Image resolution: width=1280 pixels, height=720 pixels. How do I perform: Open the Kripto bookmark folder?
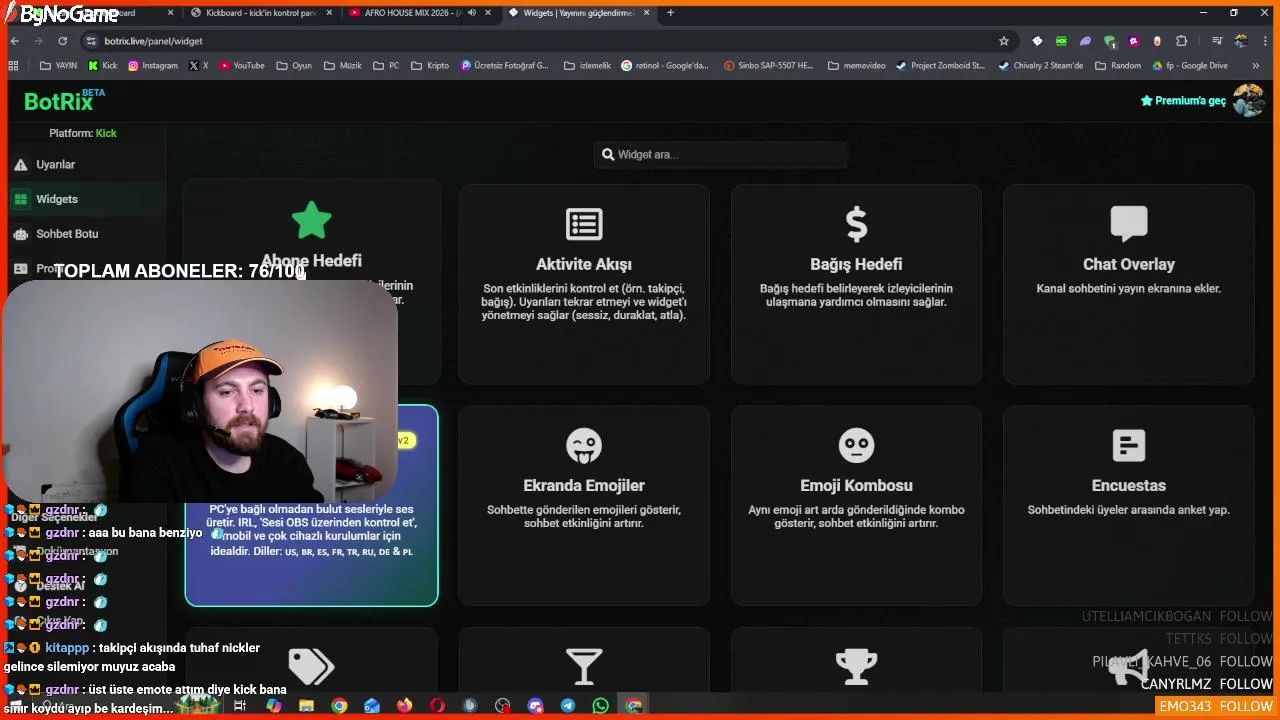[430, 66]
